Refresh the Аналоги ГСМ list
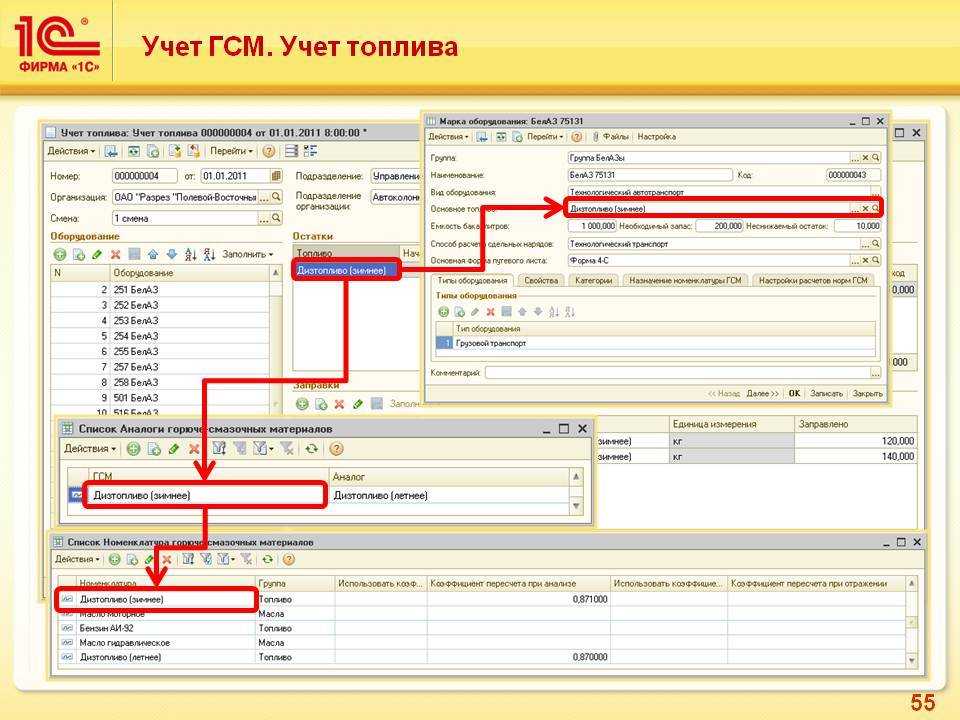 click(x=312, y=449)
